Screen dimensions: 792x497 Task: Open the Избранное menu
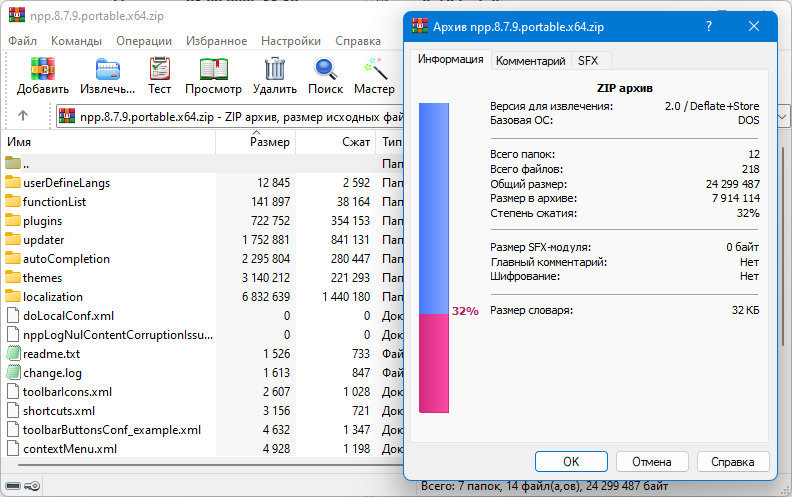point(217,41)
